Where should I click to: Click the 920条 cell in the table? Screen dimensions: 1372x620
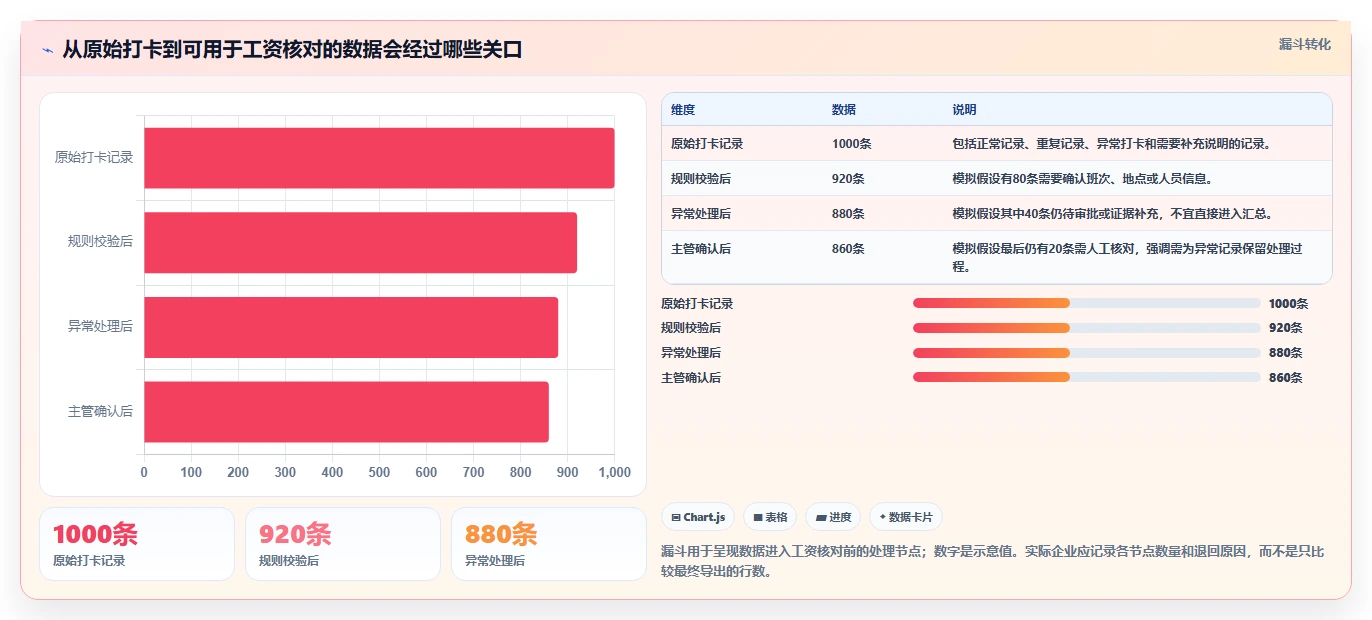pyautogui.click(x=849, y=179)
